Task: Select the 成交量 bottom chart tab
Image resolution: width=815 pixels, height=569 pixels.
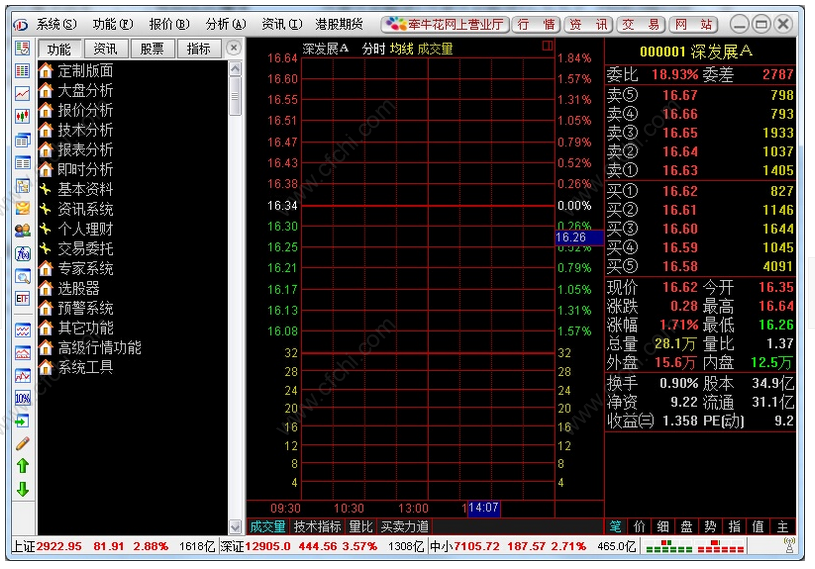Action: (x=268, y=526)
